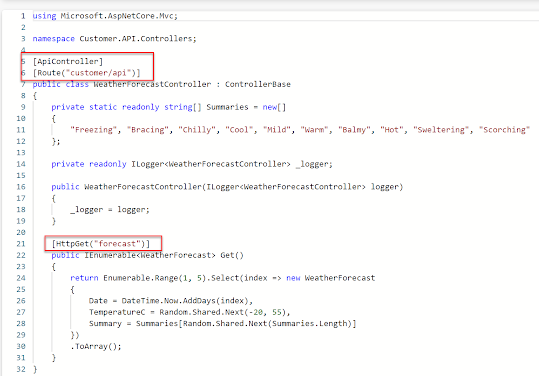Click line number 32 in the gutter
Image resolution: width=539 pixels, height=376 pixels.
tap(21, 369)
